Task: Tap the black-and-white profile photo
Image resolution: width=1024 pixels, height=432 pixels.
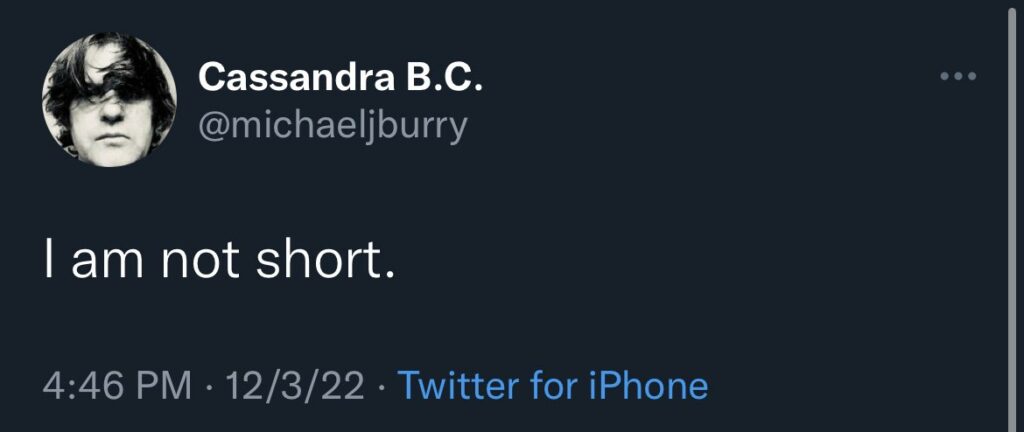Action: pyautogui.click(x=109, y=100)
